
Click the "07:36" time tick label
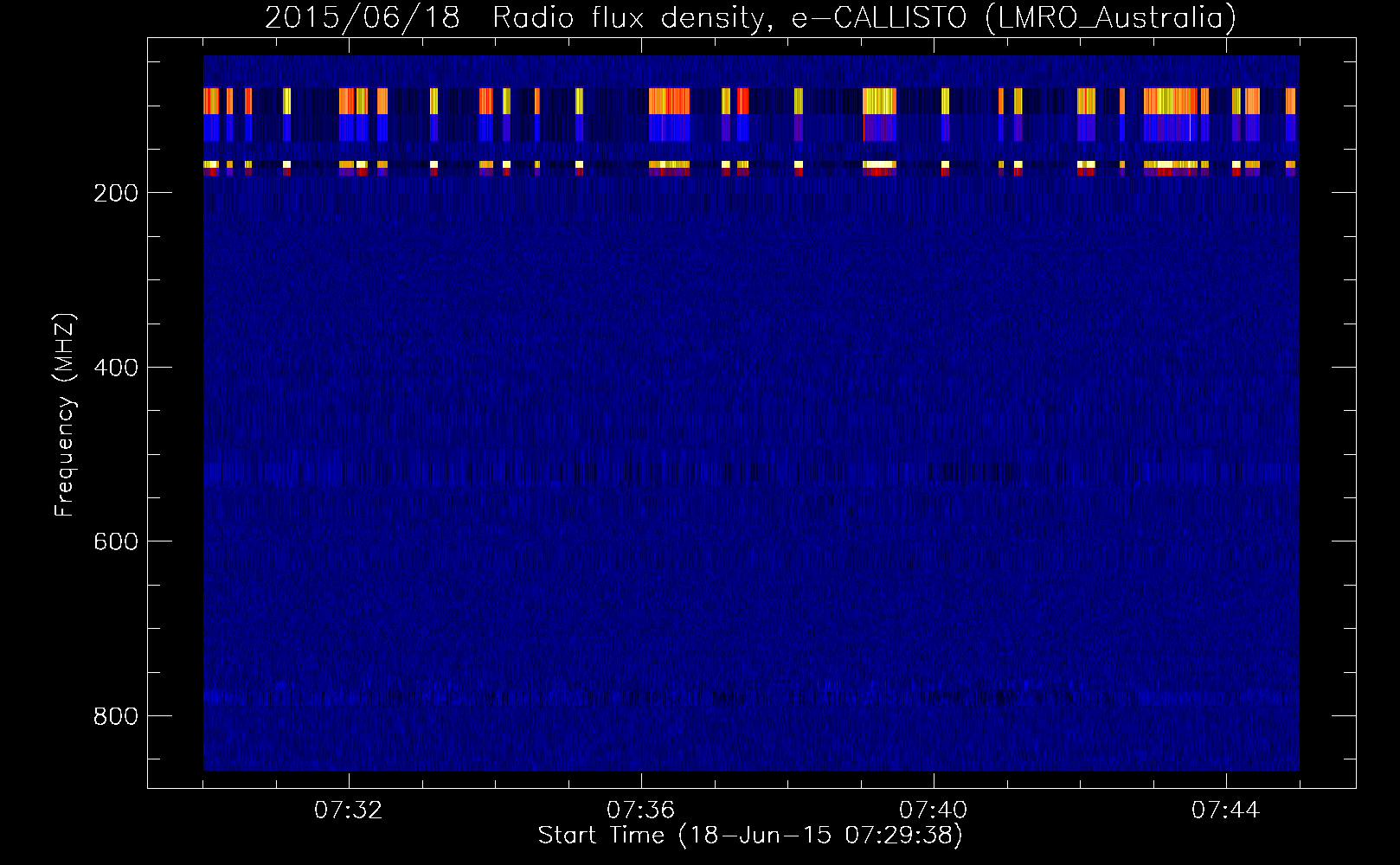641,811
